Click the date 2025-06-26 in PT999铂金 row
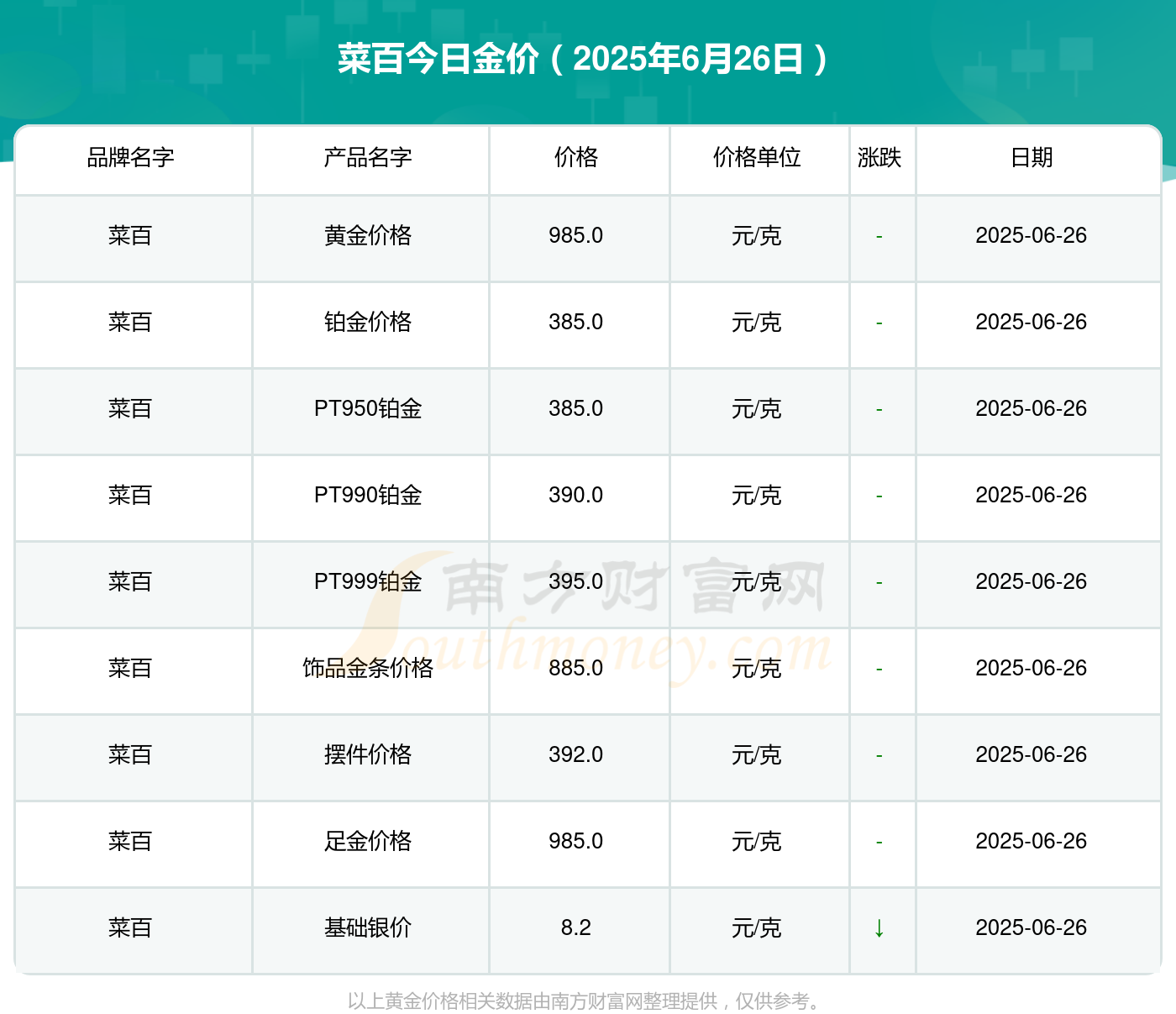This screenshot has width=1176, height=1014. click(1032, 581)
